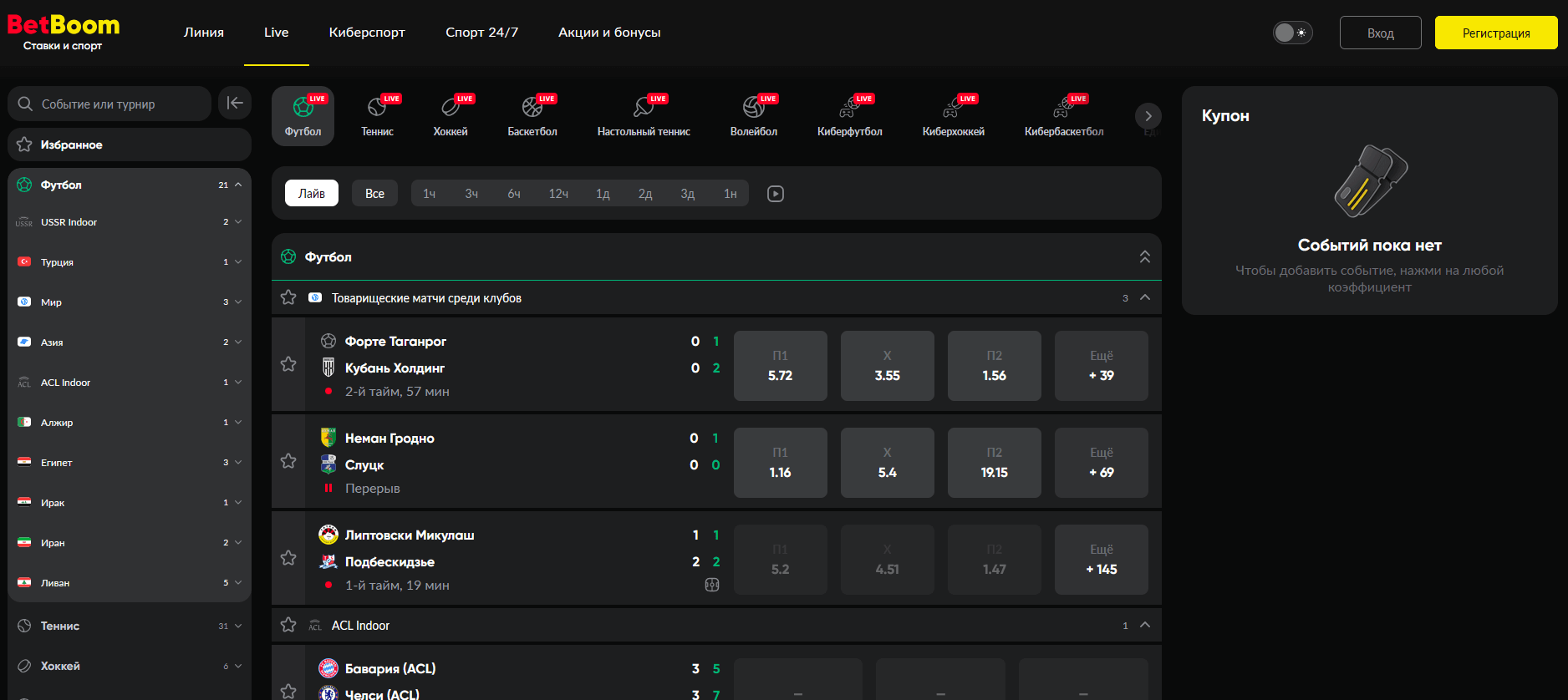Image resolution: width=1568 pixels, height=700 pixels.
Task: Expand Азия in sidebar
Action: [x=238, y=342]
